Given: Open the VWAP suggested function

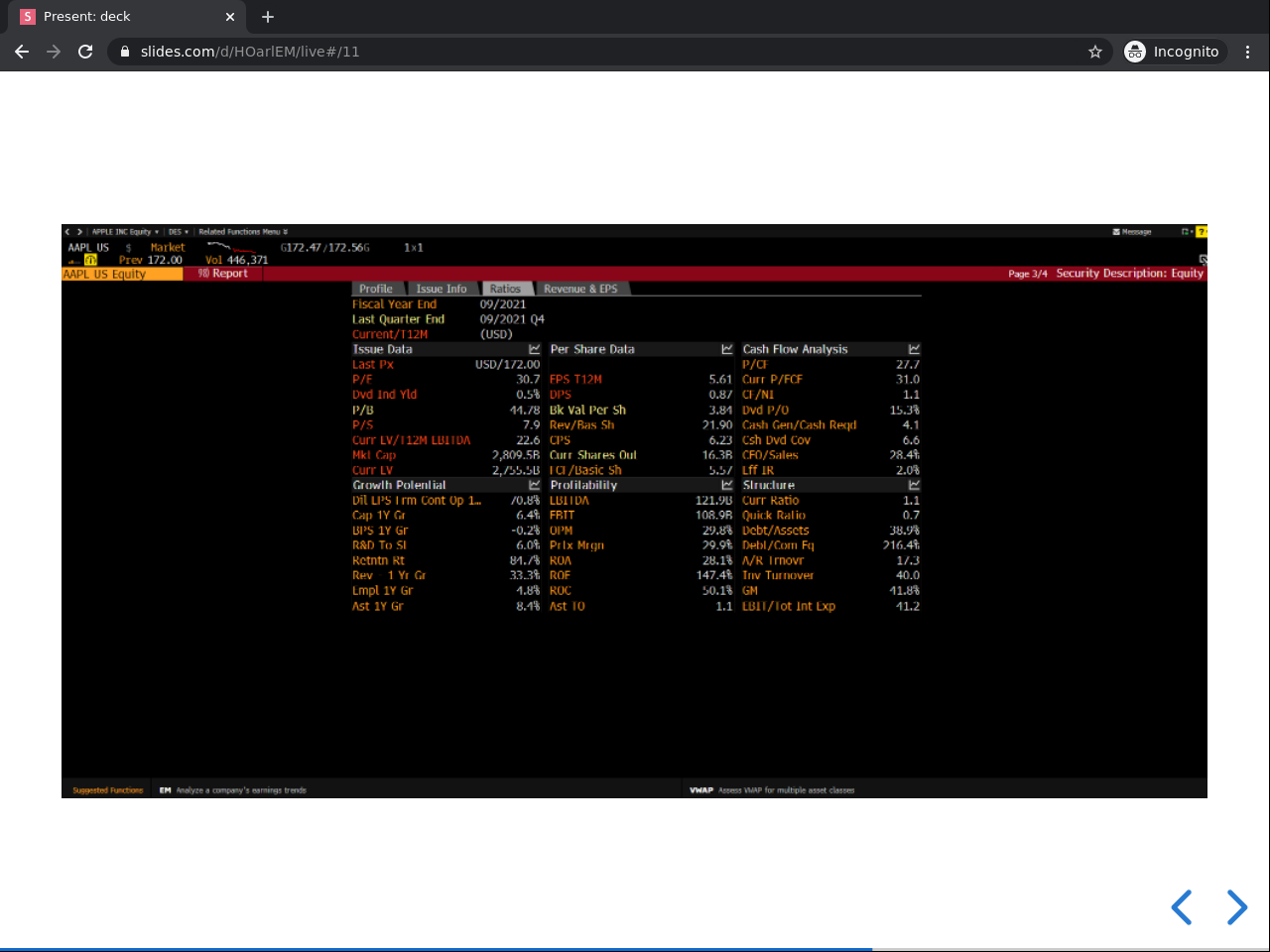Looking at the screenshot, I should (772, 790).
